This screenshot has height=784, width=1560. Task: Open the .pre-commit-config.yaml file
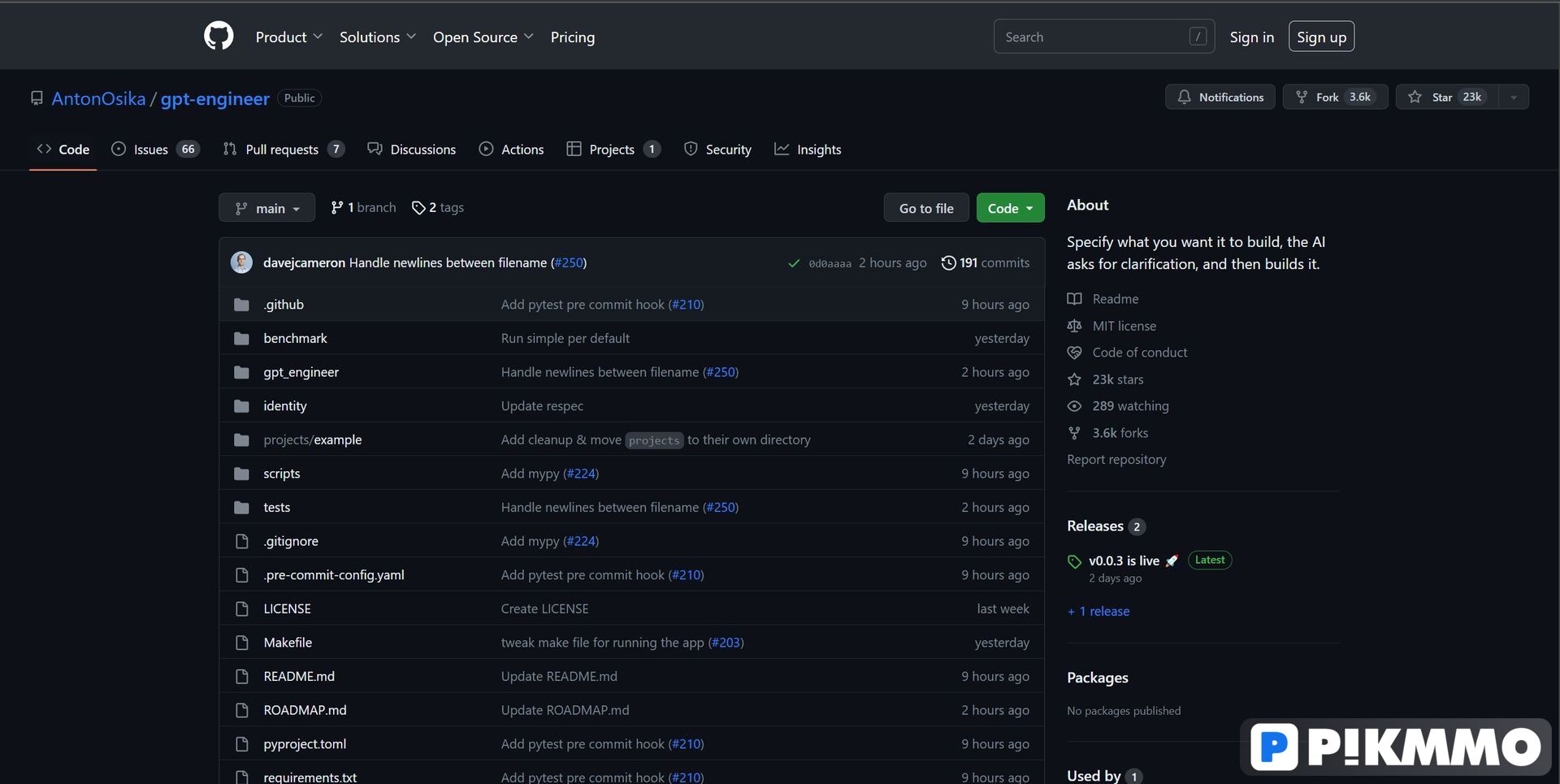coord(334,575)
